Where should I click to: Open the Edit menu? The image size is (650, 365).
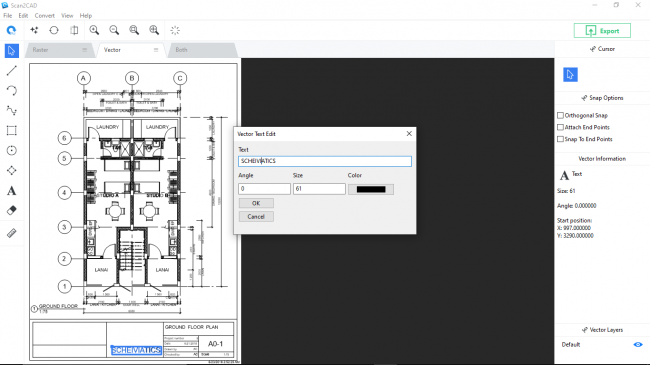(23, 16)
